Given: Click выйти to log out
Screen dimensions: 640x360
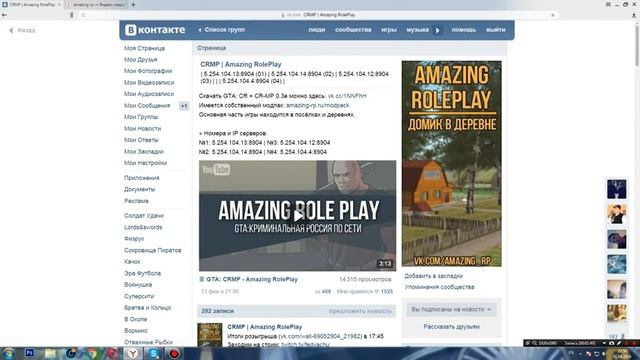Looking at the screenshot, I should coord(496,30).
